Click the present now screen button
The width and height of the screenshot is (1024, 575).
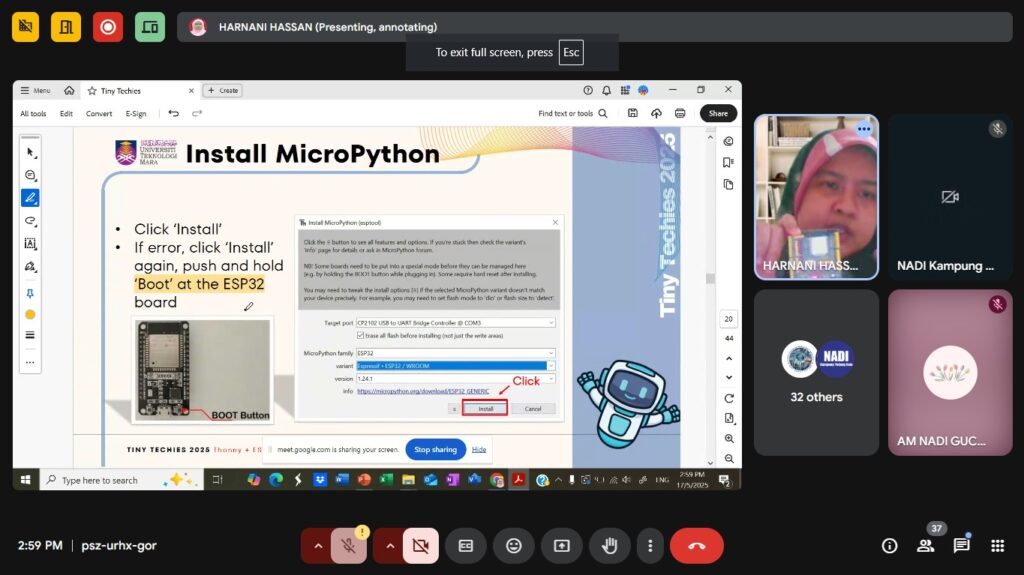pos(562,546)
